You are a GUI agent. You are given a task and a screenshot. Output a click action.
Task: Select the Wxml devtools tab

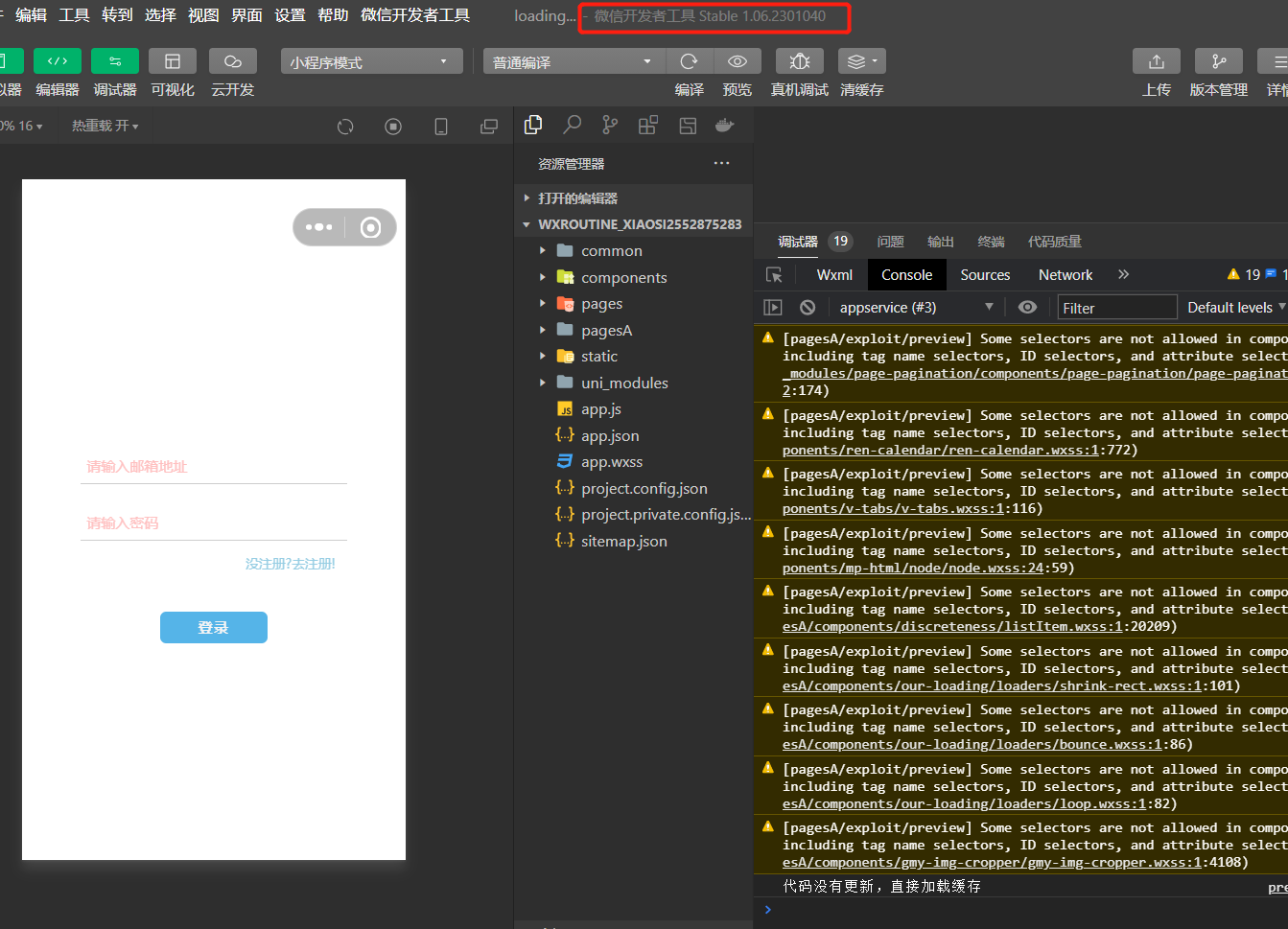coord(834,275)
